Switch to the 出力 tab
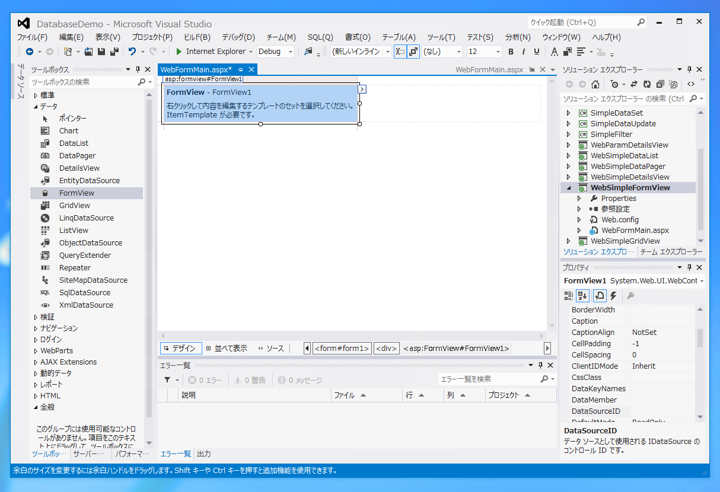Screen dimensions: 720x492 [204, 454]
